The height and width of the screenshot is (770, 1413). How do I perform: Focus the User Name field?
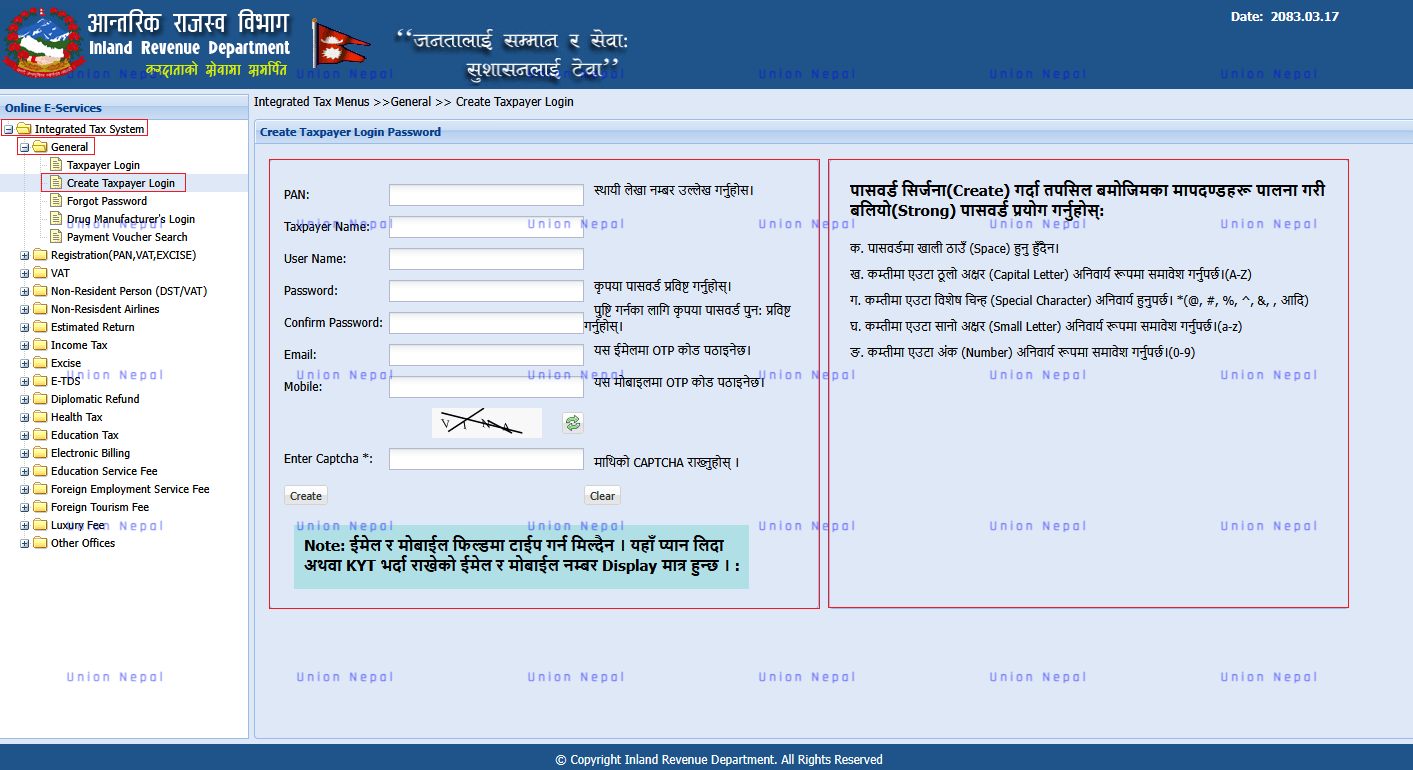[486, 259]
